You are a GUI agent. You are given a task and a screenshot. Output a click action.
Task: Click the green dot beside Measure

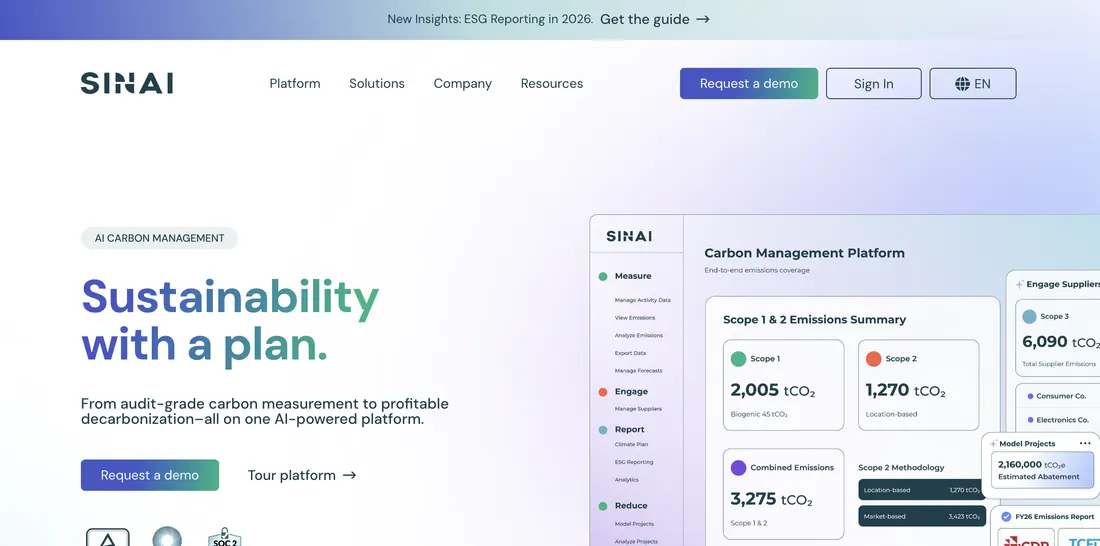pyautogui.click(x=603, y=277)
